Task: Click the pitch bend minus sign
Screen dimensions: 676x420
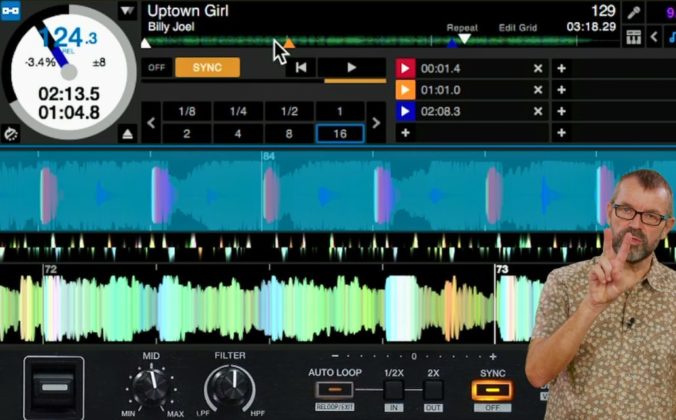Action: point(335,356)
